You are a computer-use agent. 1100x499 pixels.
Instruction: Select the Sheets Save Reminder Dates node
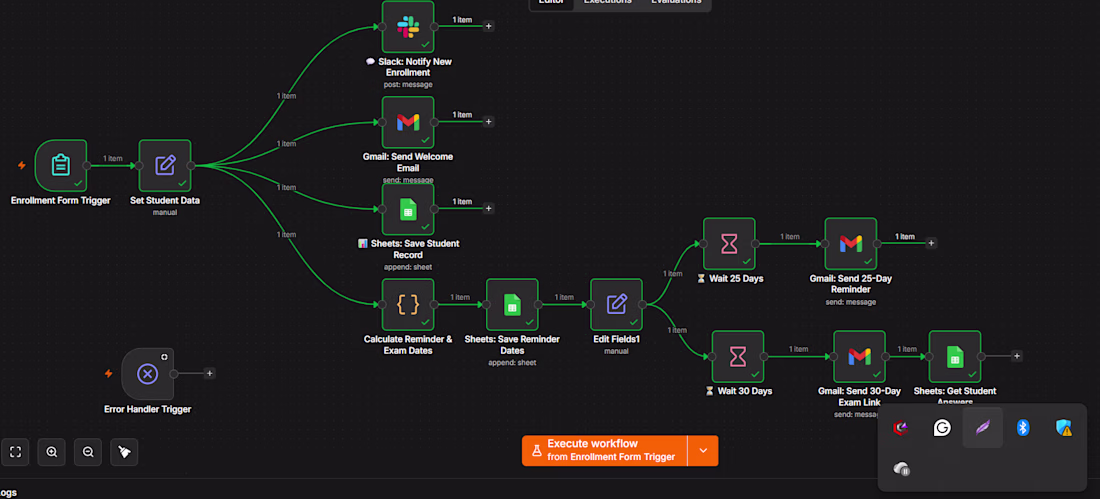tap(512, 305)
